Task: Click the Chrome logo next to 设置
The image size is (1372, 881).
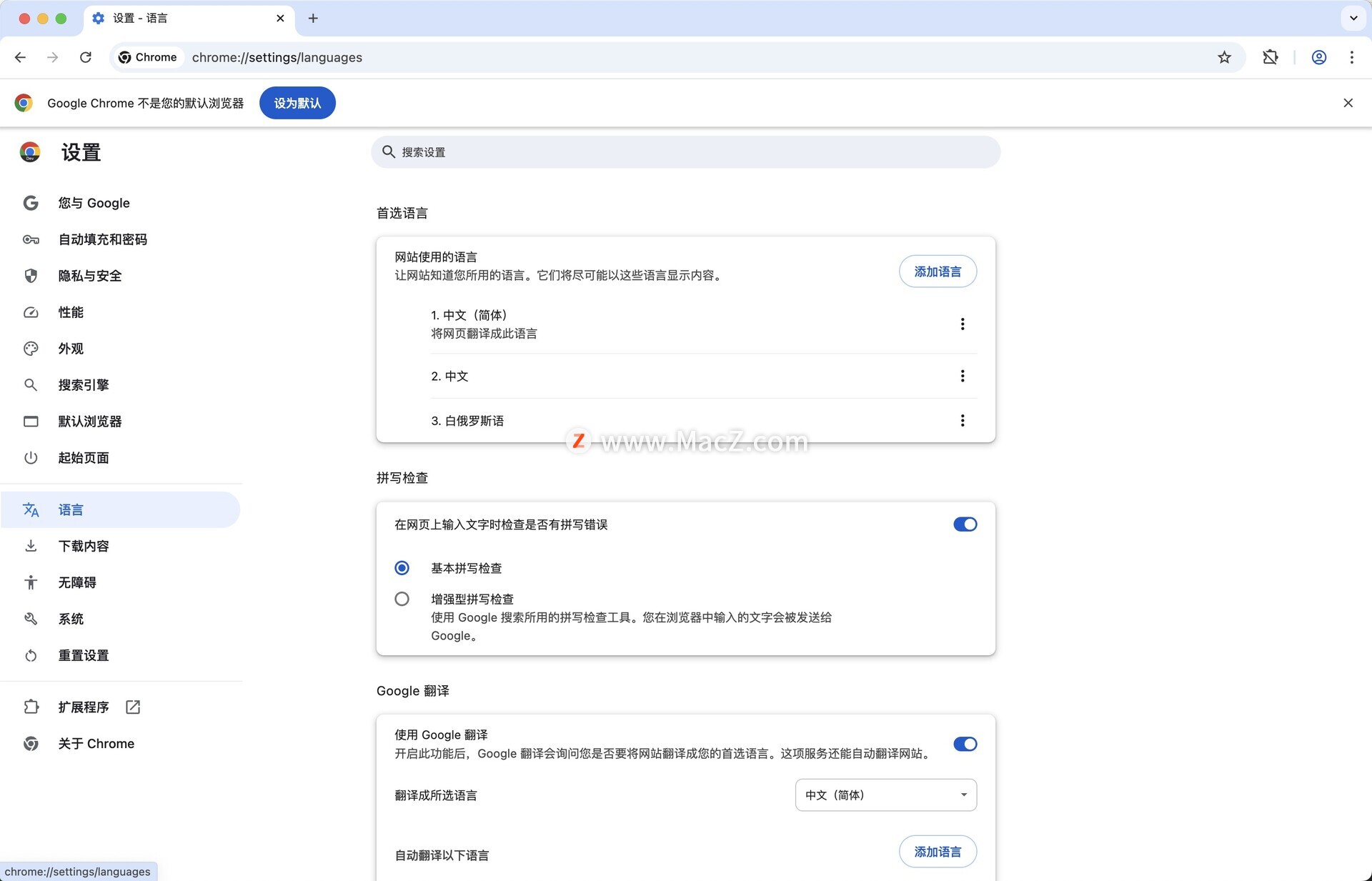Action: click(30, 152)
